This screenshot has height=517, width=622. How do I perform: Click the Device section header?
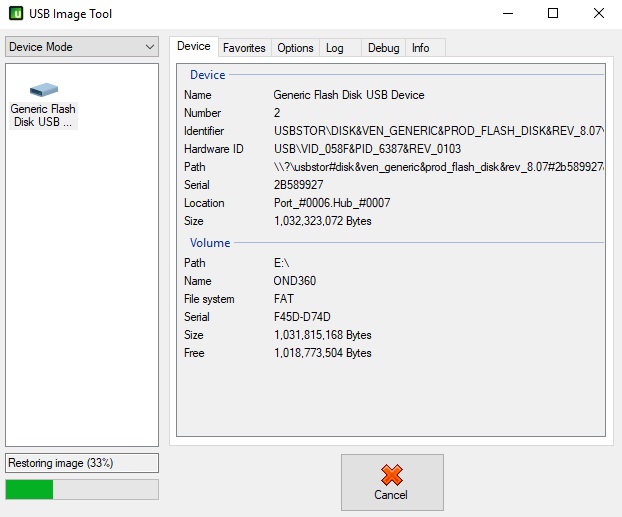[x=207, y=75]
